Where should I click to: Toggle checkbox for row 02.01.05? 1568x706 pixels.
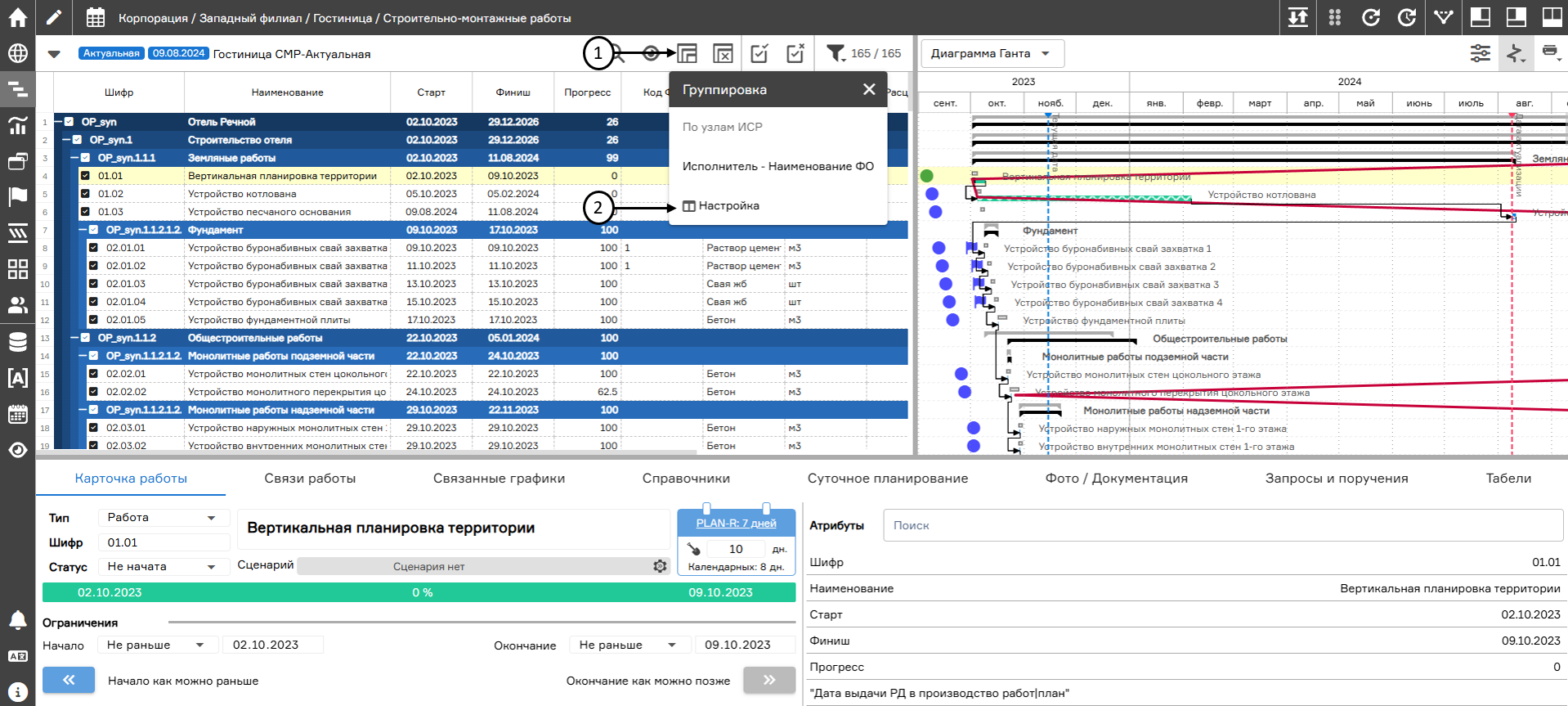tap(93, 320)
